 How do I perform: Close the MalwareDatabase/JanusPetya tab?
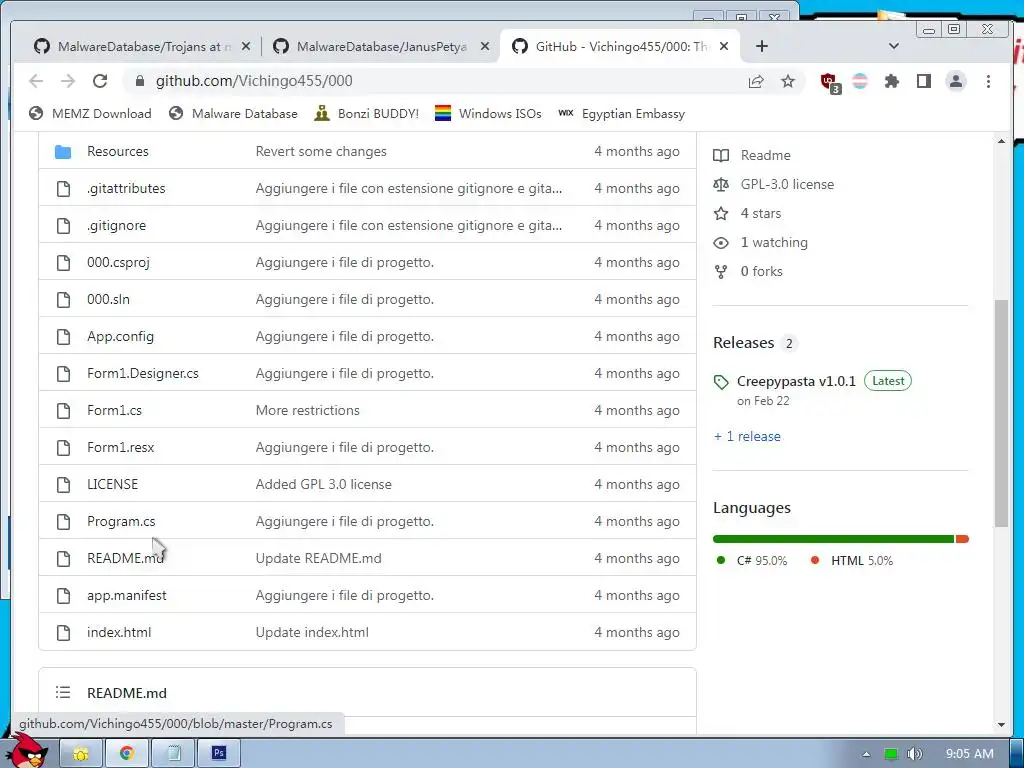[485, 46]
